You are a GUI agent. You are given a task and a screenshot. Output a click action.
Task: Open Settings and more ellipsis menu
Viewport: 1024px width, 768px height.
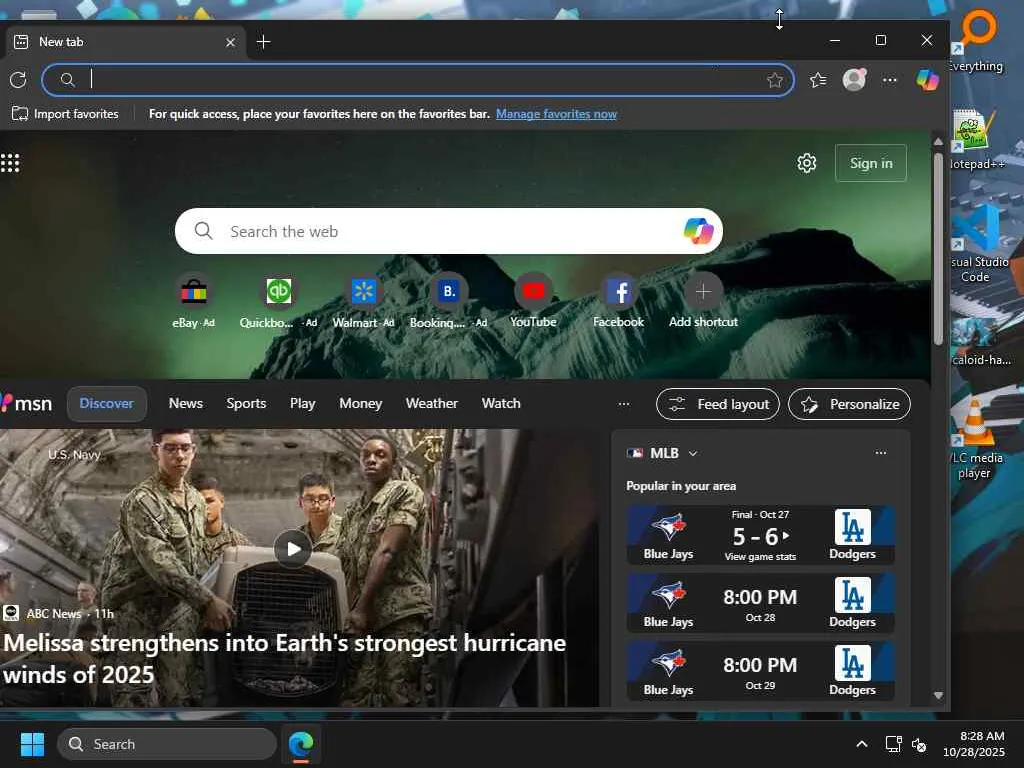tap(889, 80)
